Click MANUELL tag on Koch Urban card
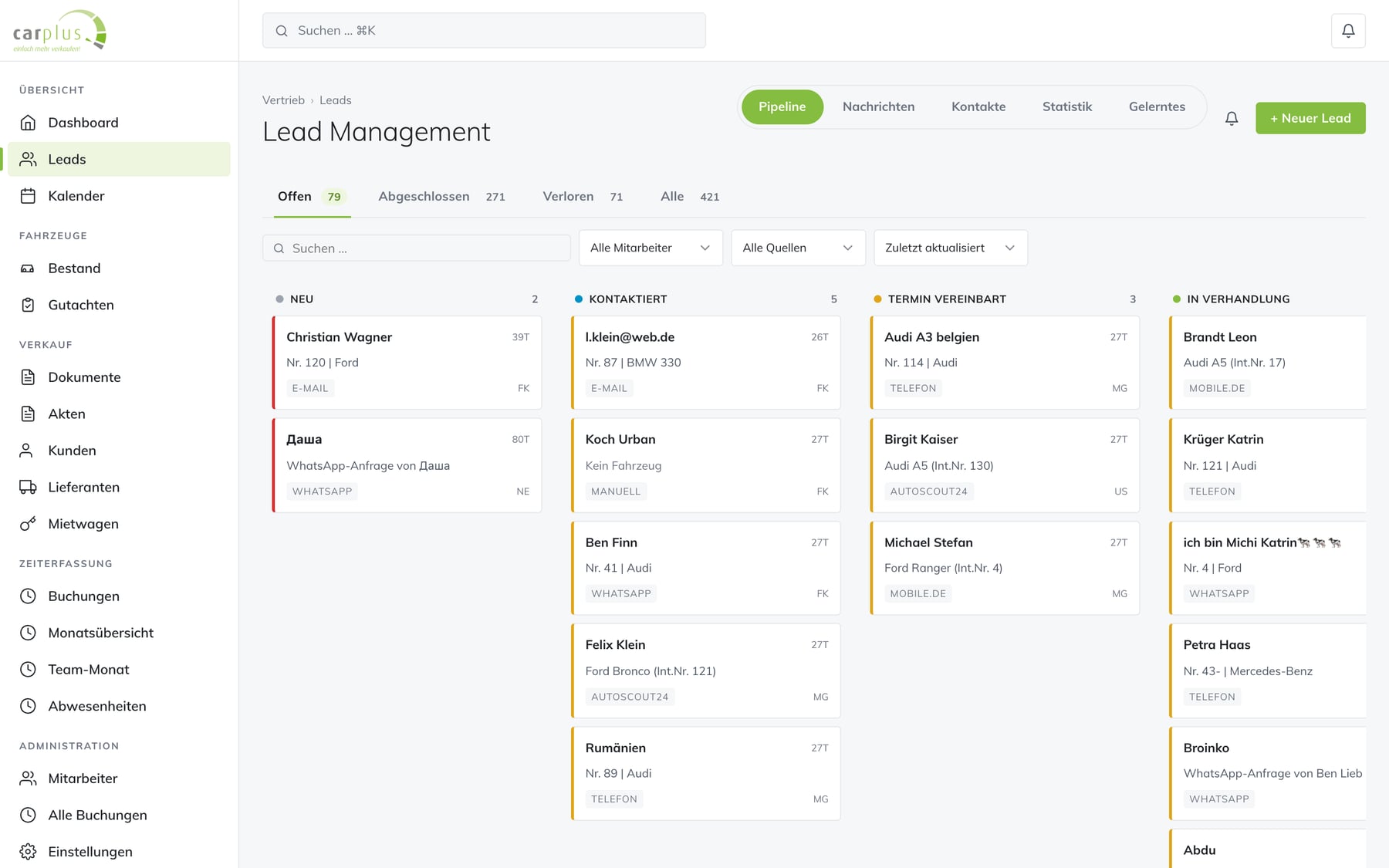Viewport: 1389px width, 868px height. click(616, 491)
